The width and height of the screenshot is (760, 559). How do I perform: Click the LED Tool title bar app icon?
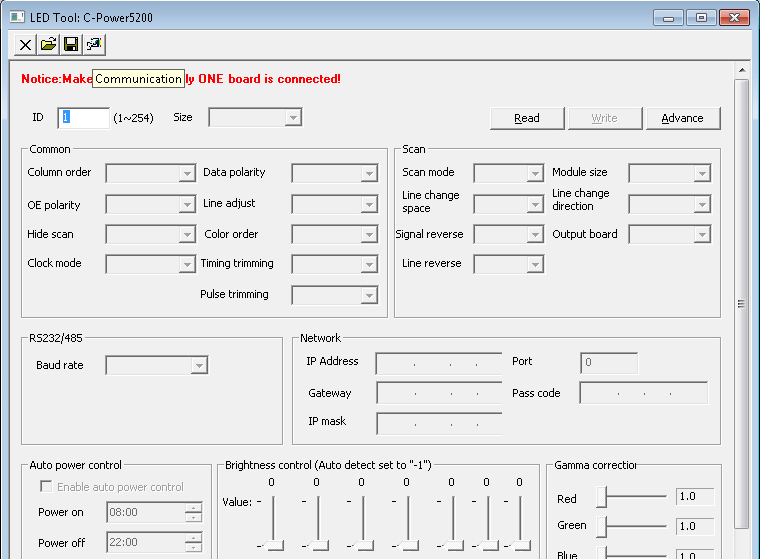click(17, 17)
